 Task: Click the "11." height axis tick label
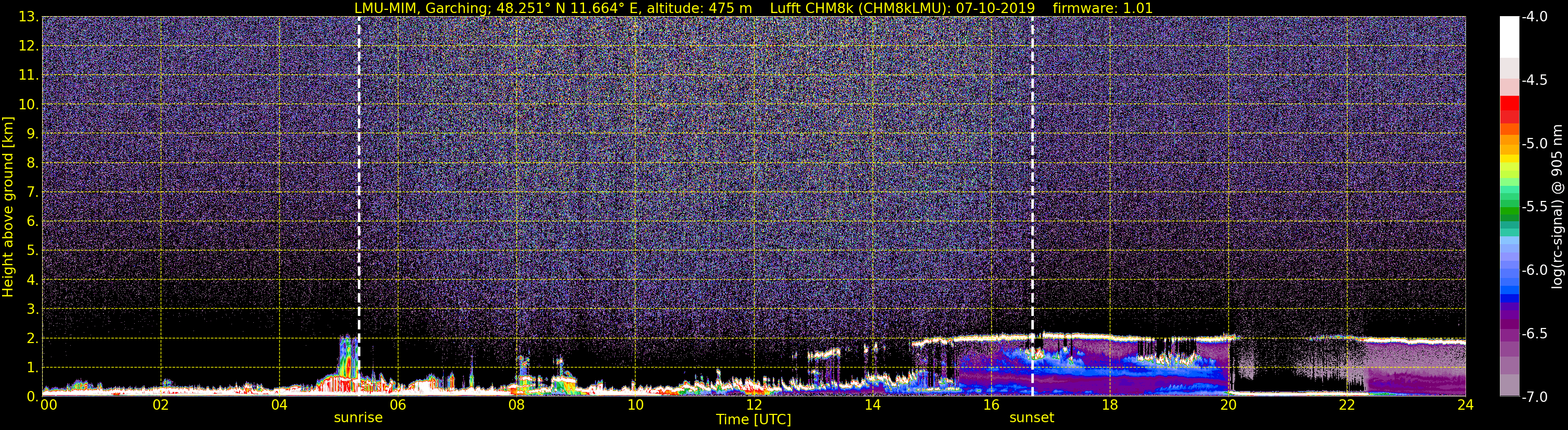(29, 75)
